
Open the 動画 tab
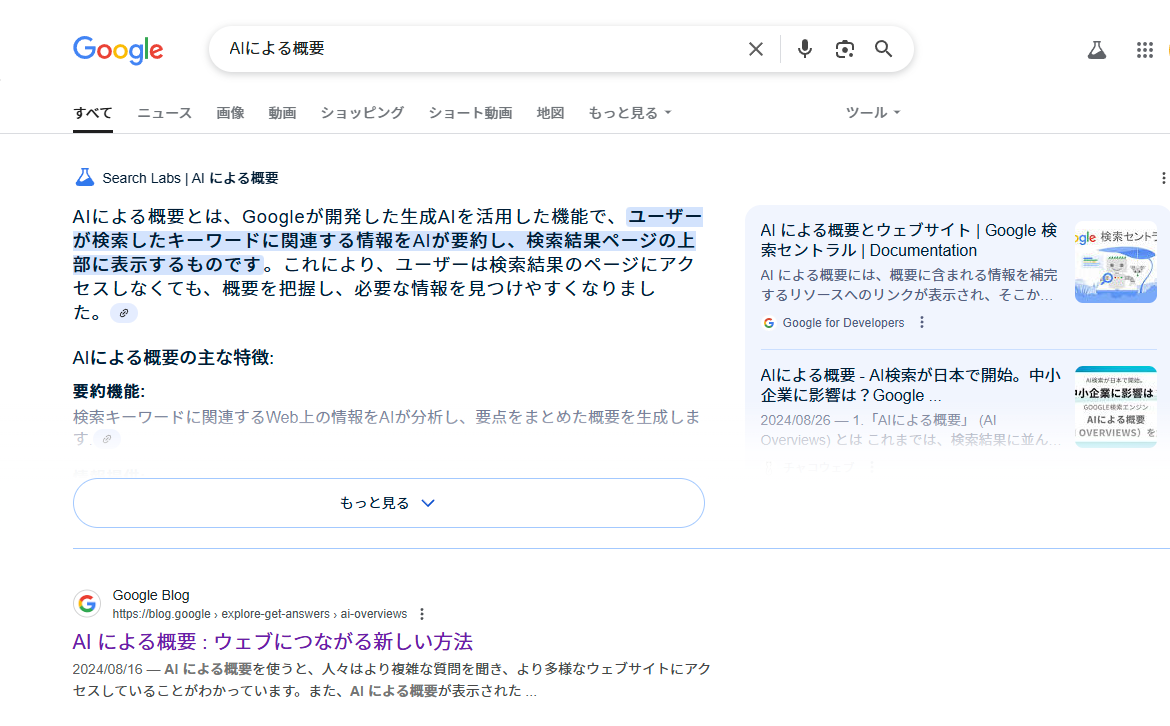tap(282, 113)
